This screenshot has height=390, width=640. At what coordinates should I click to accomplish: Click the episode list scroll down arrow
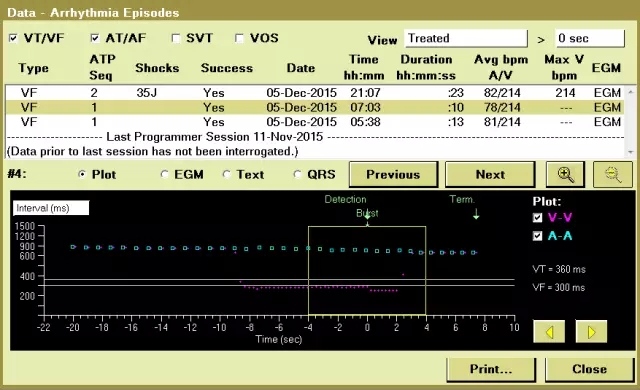(631, 152)
